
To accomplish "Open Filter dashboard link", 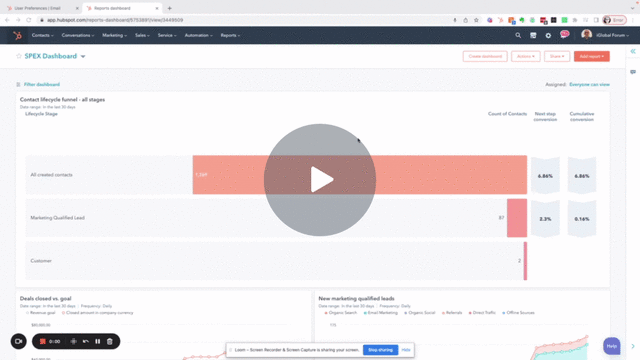I will [42, 84].
